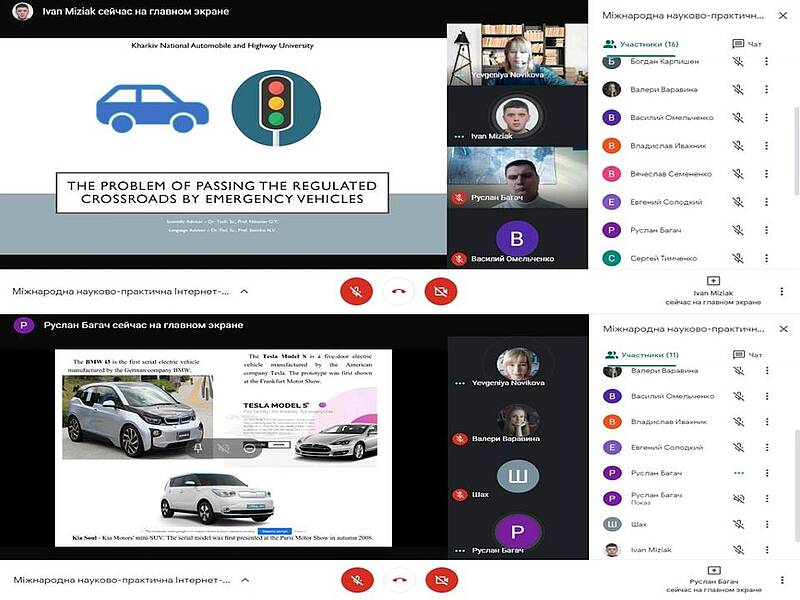Viewport: 800px width, 600px height.
Task: Expand meeting details chevron in the lower bar
Action: pos(245,580)
